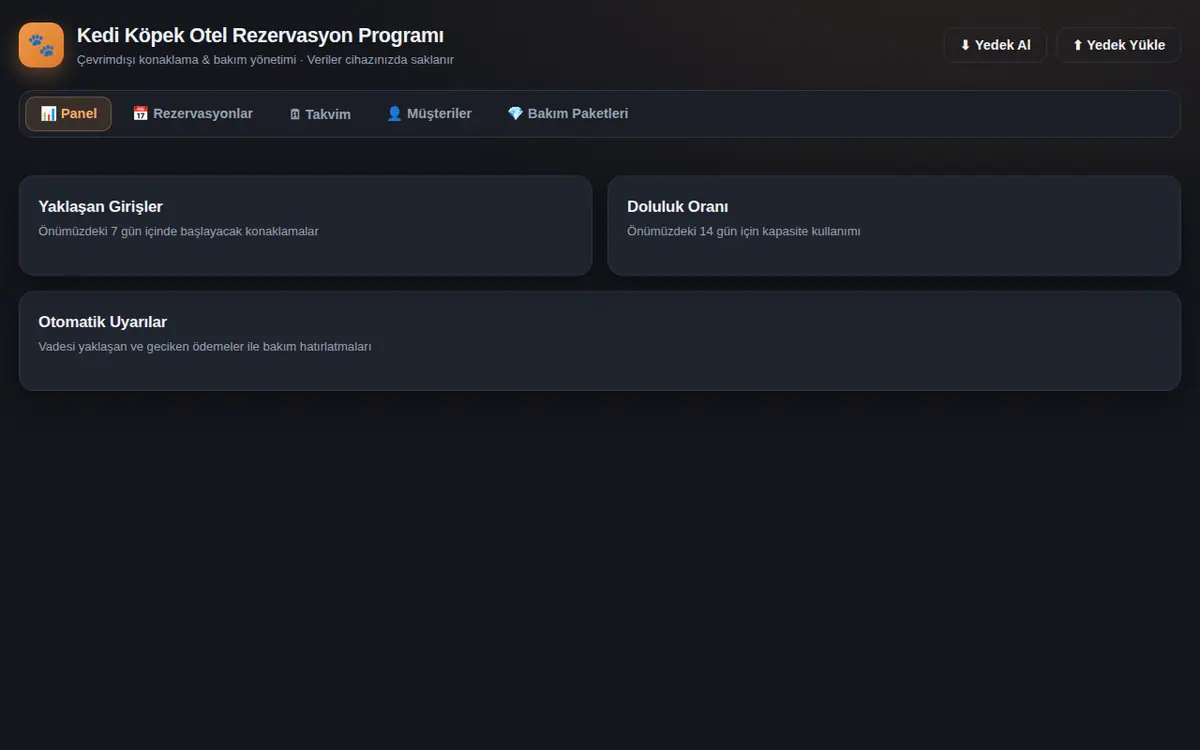Click text "Önümüzdeki 14 gün için kapasite kullanımı"

pos(744,231)
